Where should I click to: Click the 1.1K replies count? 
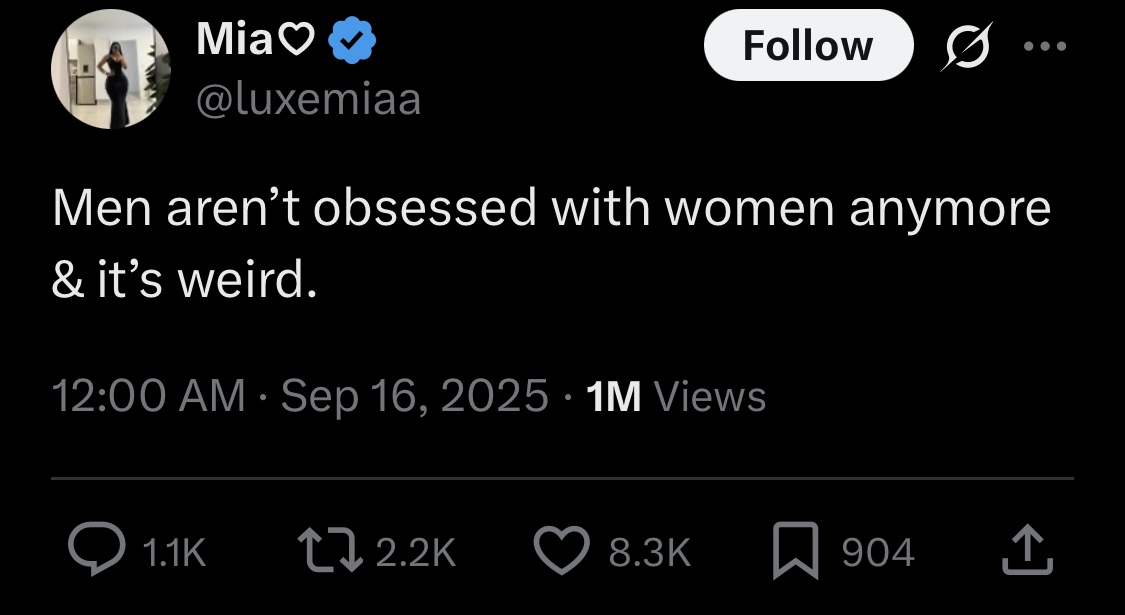pyautogui.click(x=173, y=553)
